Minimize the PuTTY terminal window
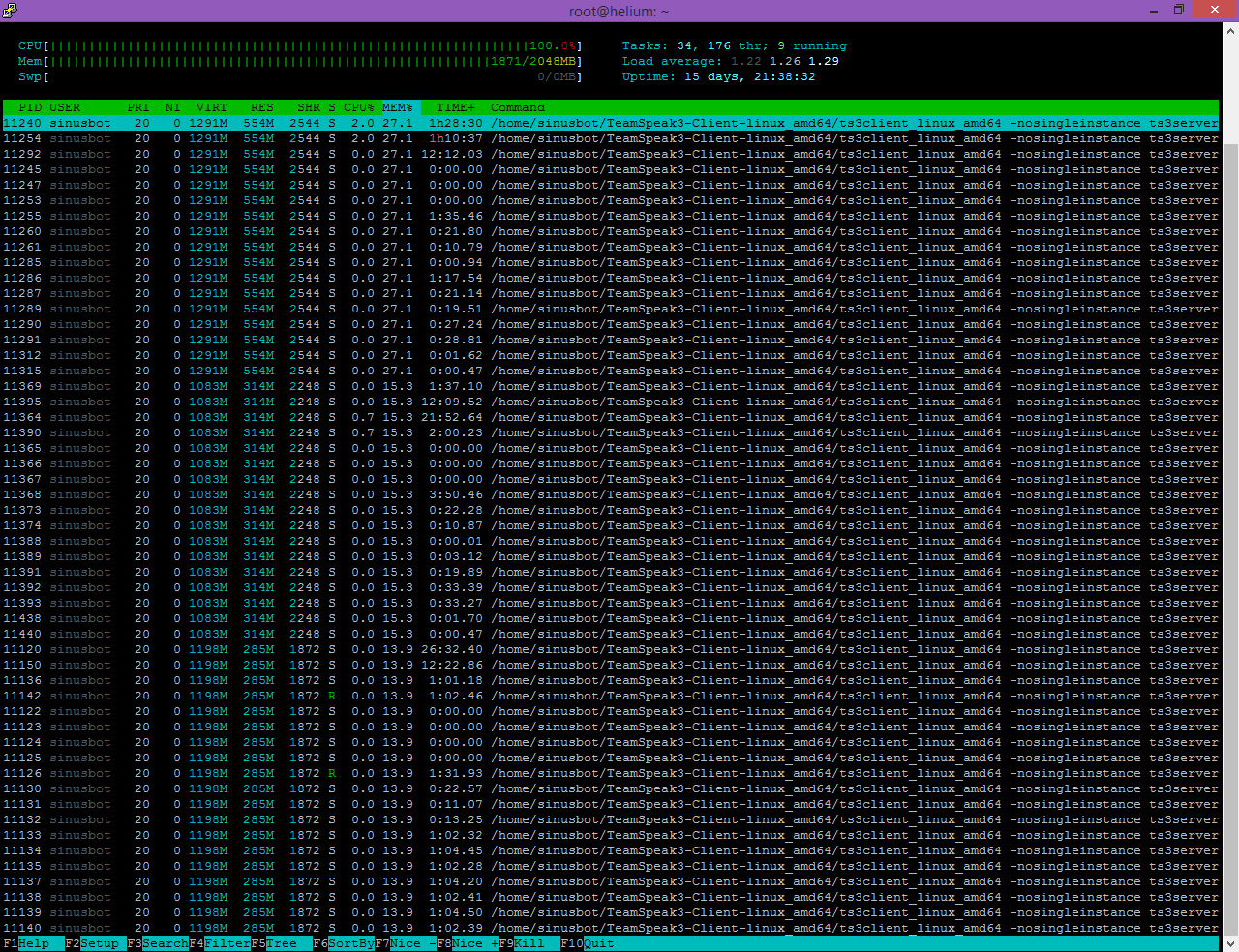 (x=1153, y=11)
